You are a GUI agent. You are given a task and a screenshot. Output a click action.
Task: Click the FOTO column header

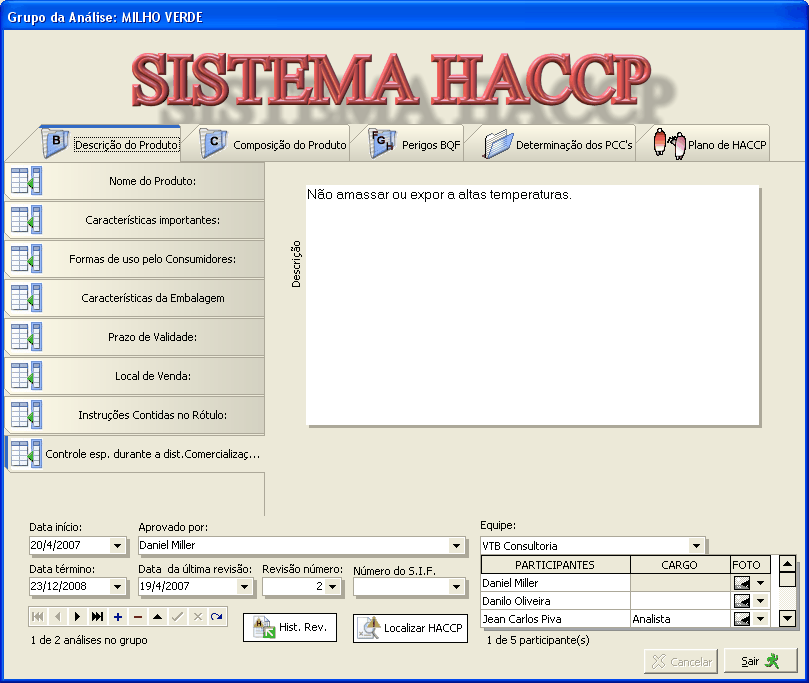click(750, 565)
